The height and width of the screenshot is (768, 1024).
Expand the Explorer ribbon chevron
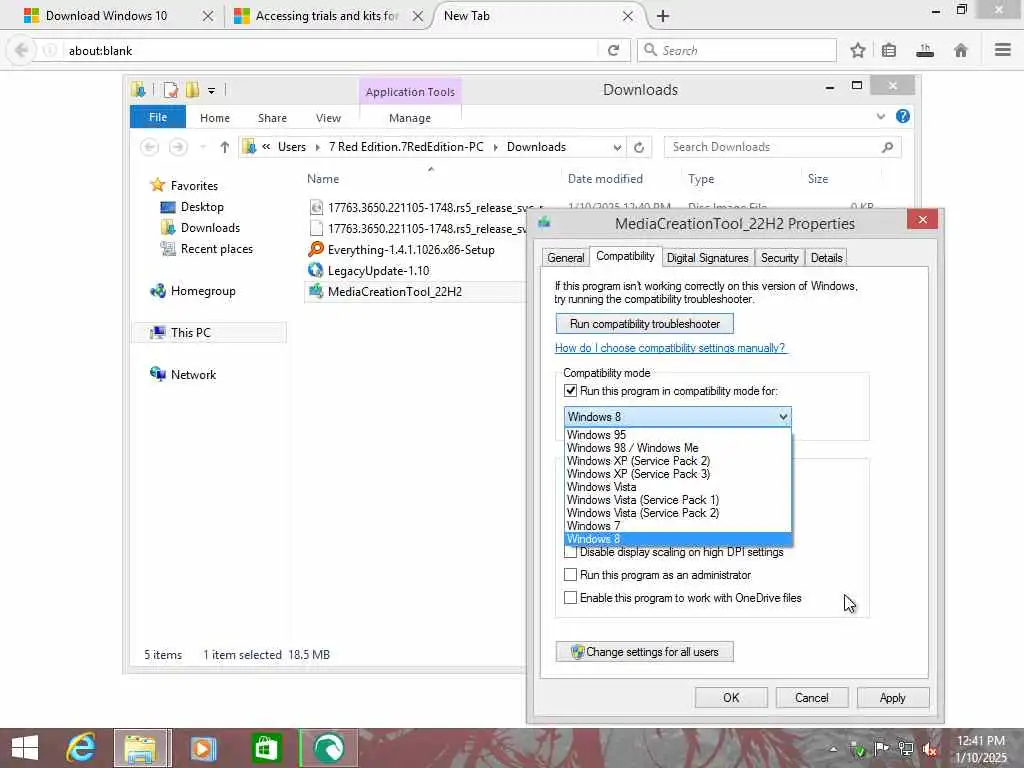(880, 116)
